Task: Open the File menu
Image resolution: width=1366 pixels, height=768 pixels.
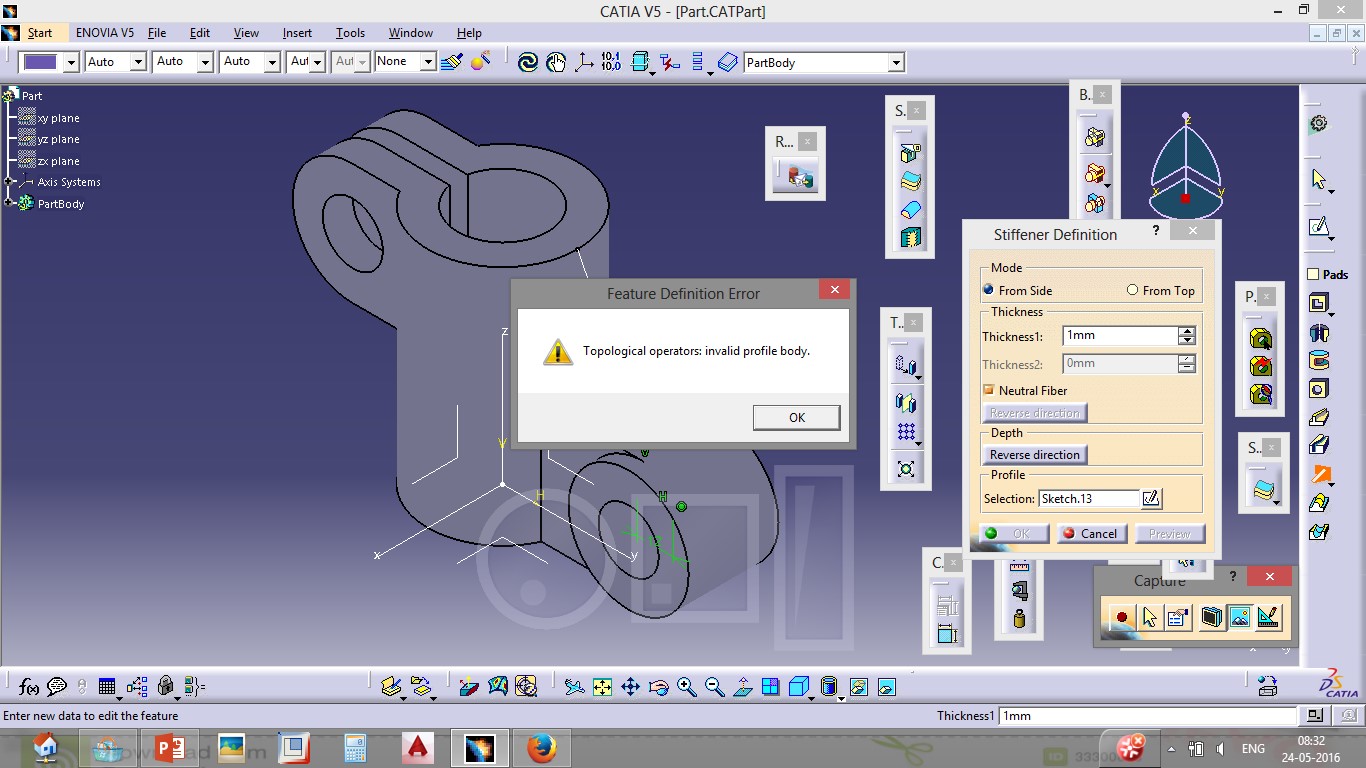Action: tap(157, 33)
